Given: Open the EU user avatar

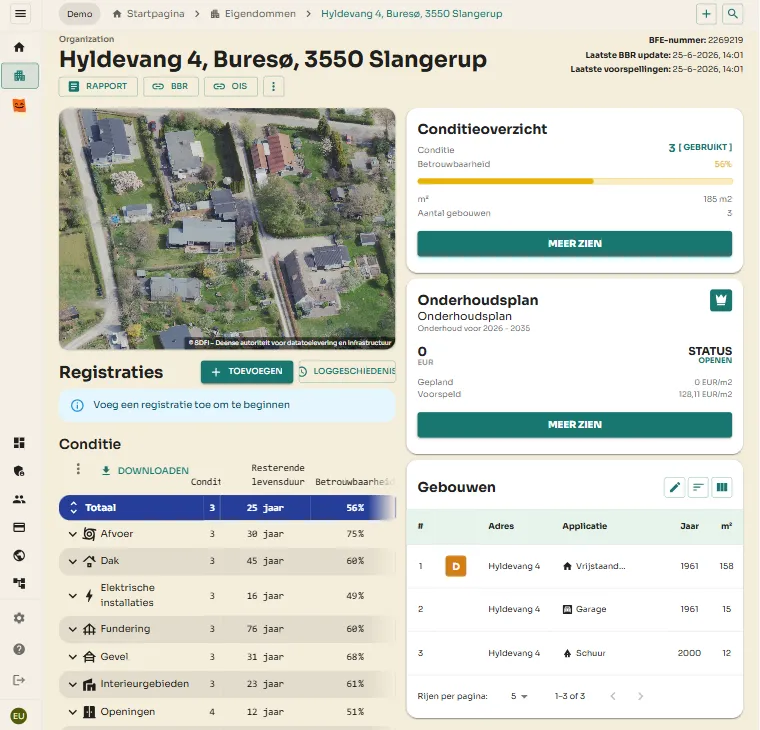Looking at the screenshot, I should click(19, 715).
